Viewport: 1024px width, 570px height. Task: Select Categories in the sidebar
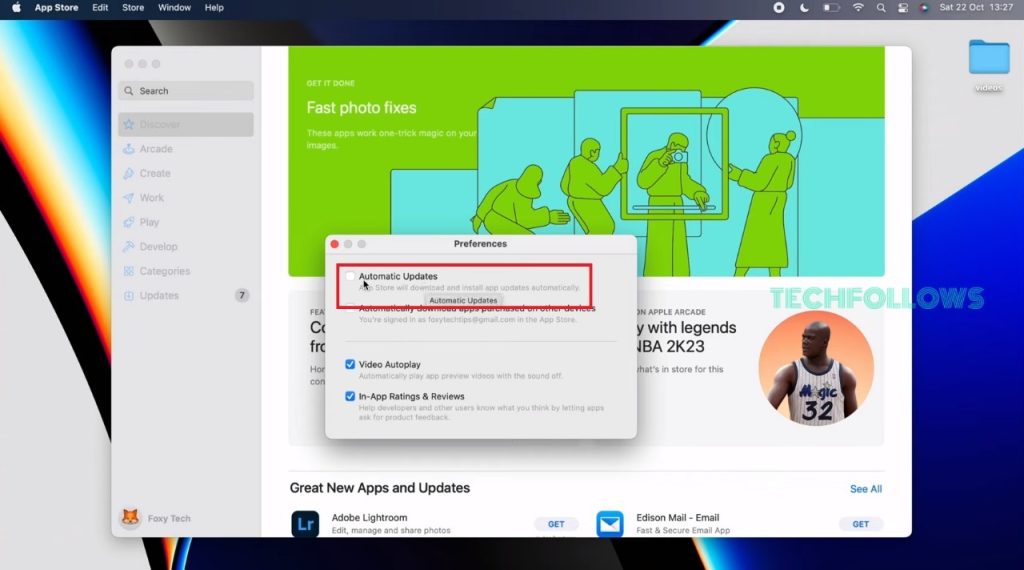click(186, 271)
